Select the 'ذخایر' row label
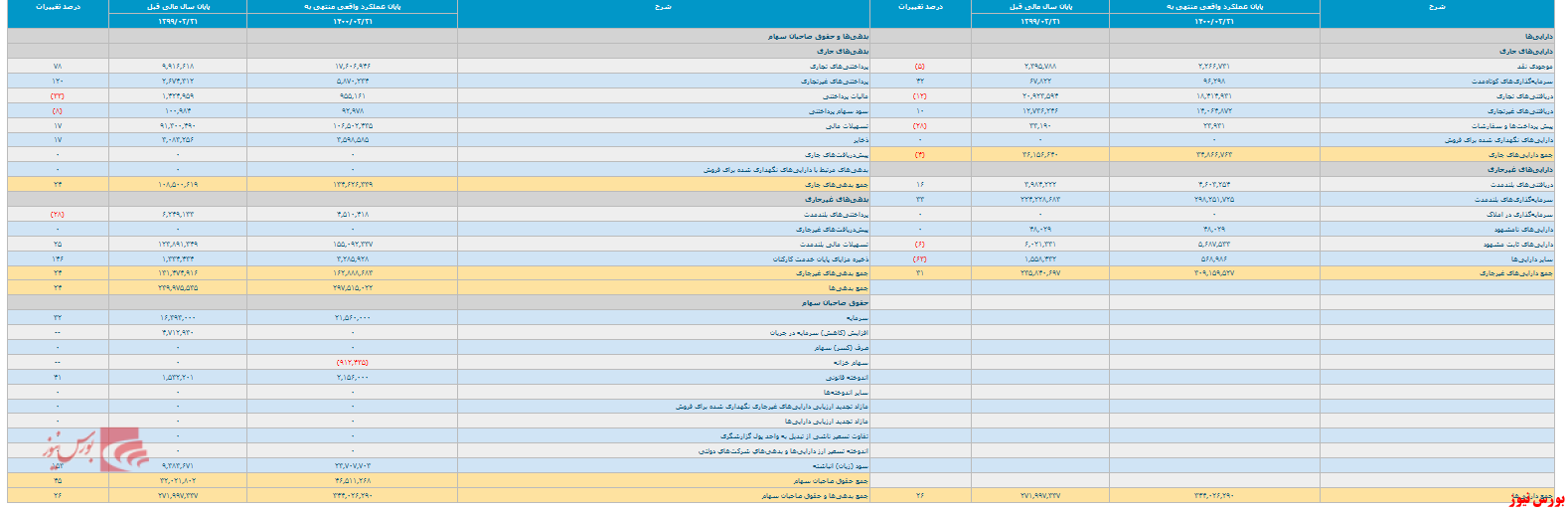 click(x=860, y=140)
